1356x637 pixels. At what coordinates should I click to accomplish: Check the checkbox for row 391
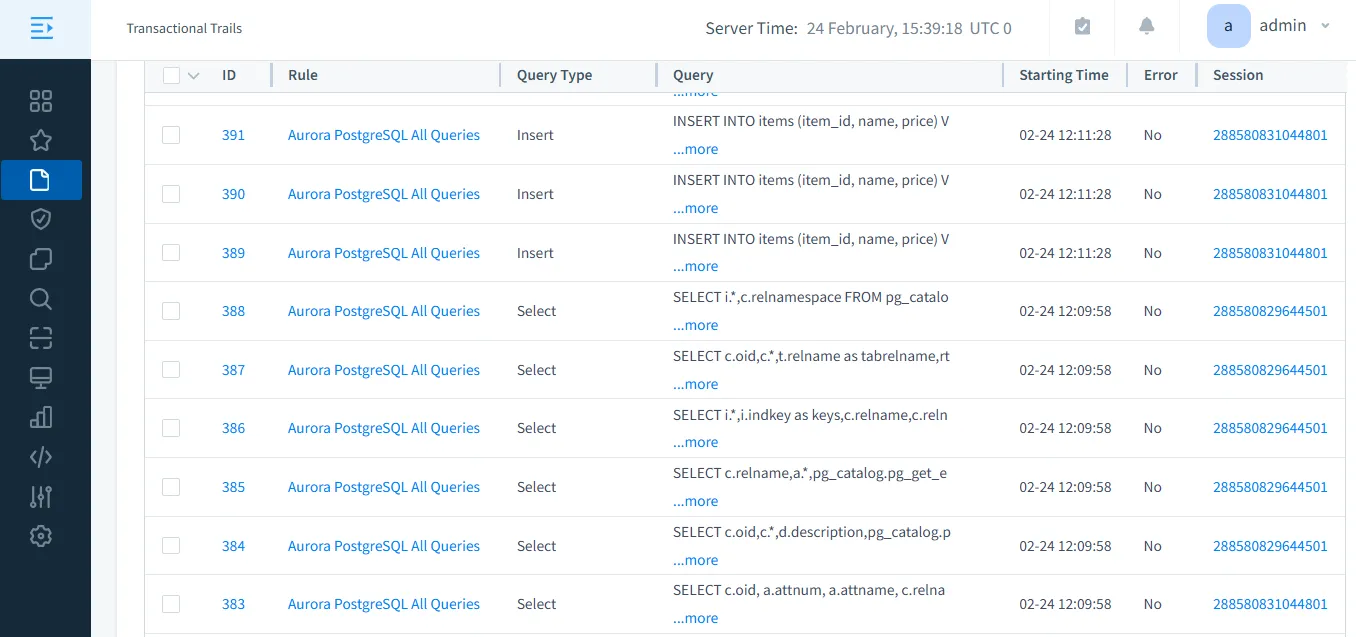(171, 135)
